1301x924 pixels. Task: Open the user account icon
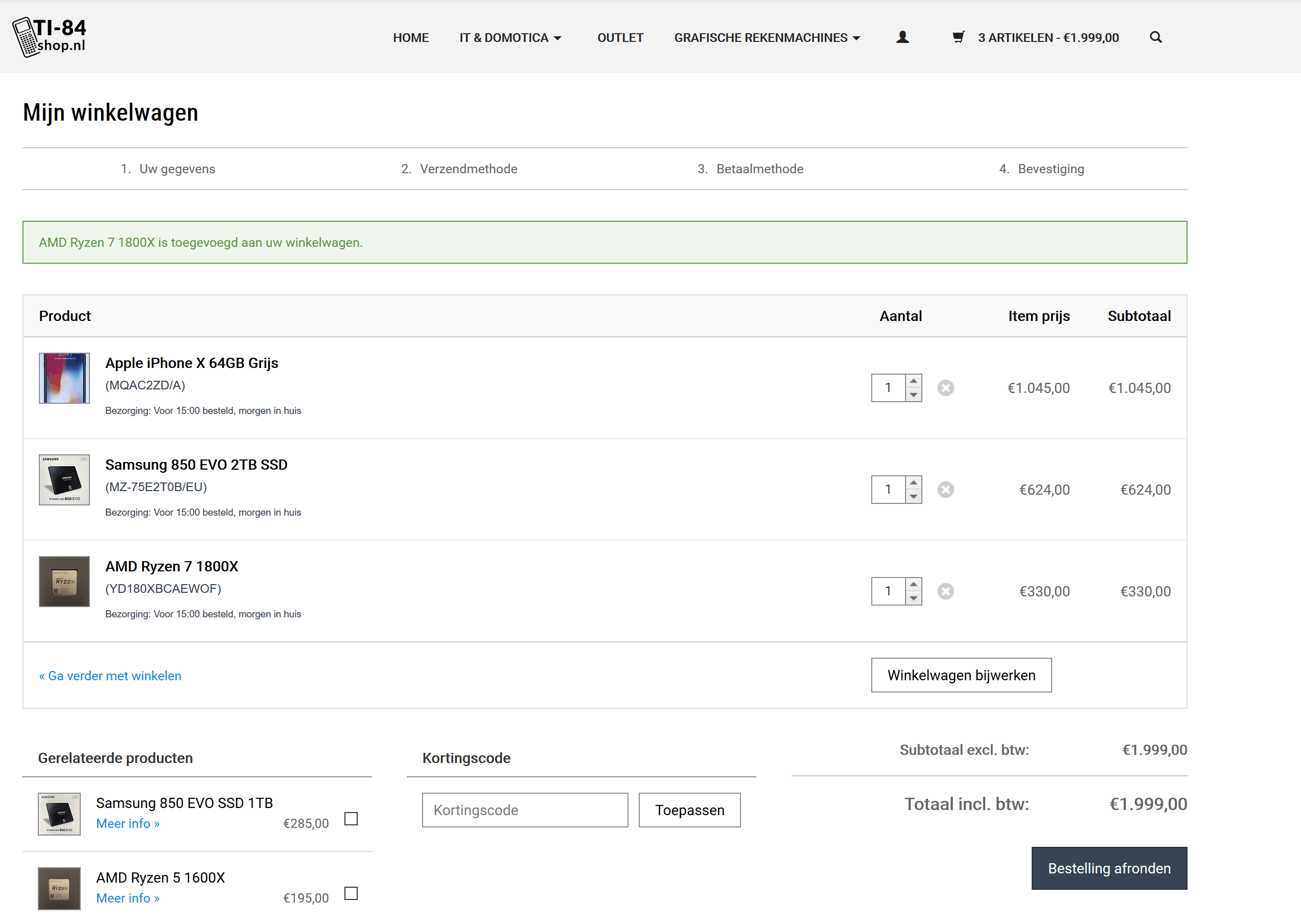coord(902,37)
